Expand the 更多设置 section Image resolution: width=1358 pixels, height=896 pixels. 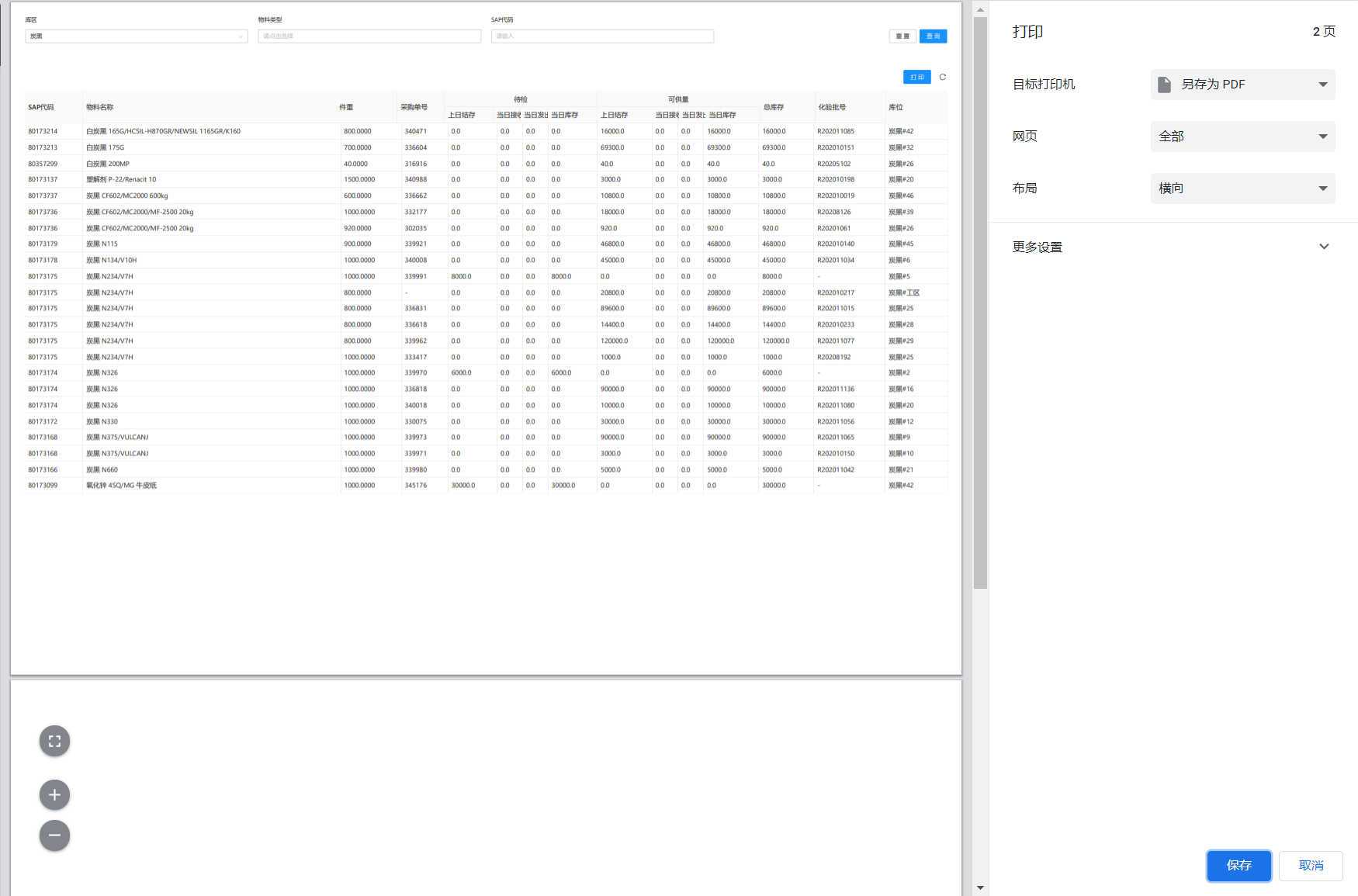click(x=1173, y=247)
